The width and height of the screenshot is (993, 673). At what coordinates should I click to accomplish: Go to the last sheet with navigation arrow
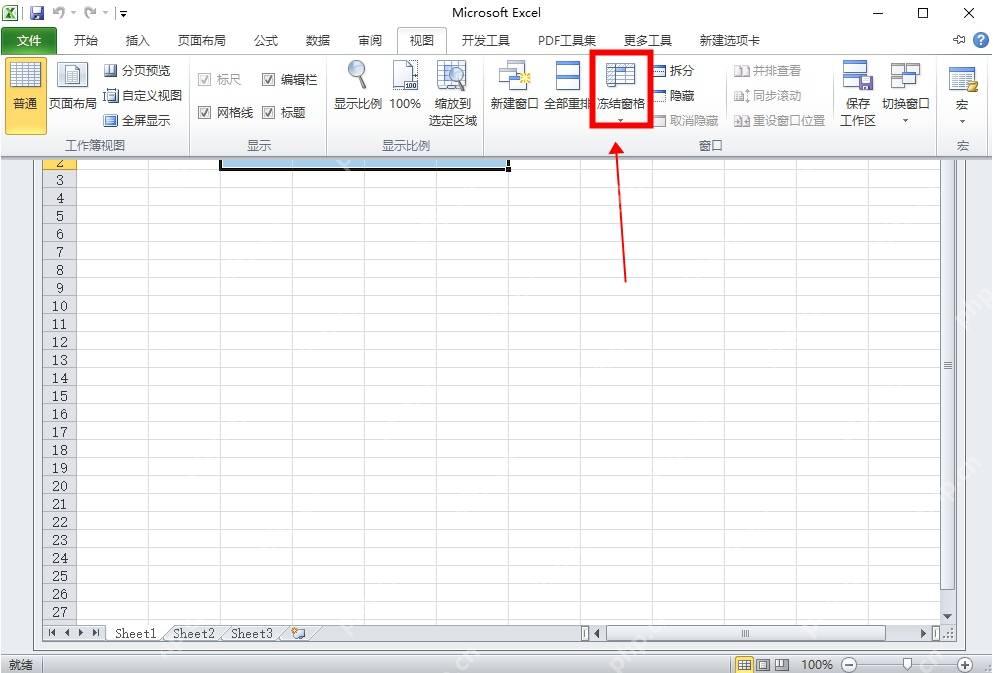(x=96, y=633)
